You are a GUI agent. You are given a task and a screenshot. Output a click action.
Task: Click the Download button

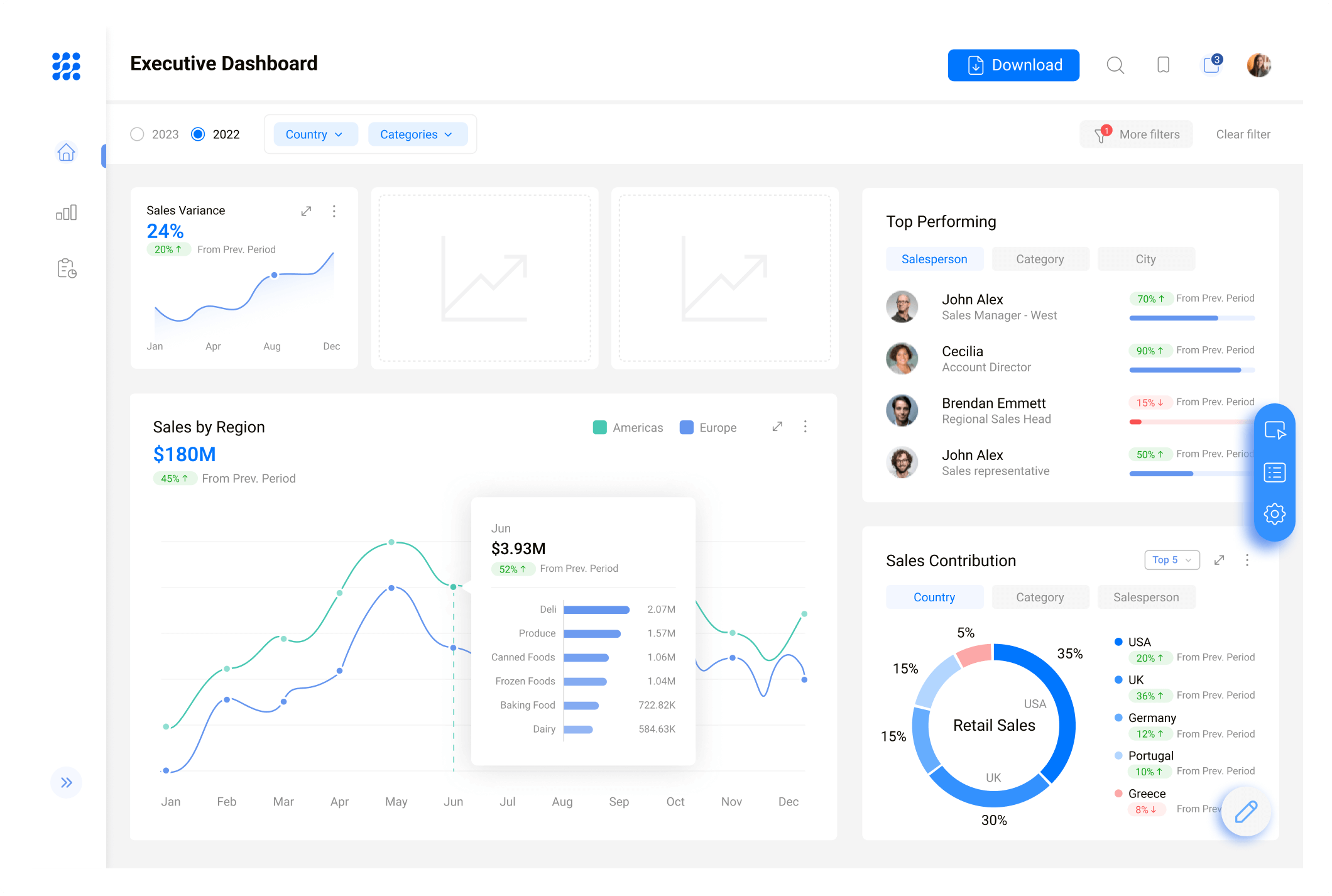1013,65
